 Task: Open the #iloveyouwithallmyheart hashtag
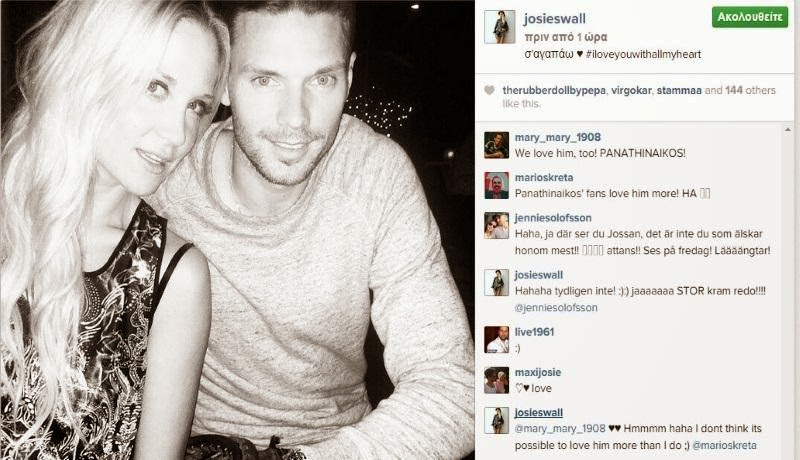(643, 54)
